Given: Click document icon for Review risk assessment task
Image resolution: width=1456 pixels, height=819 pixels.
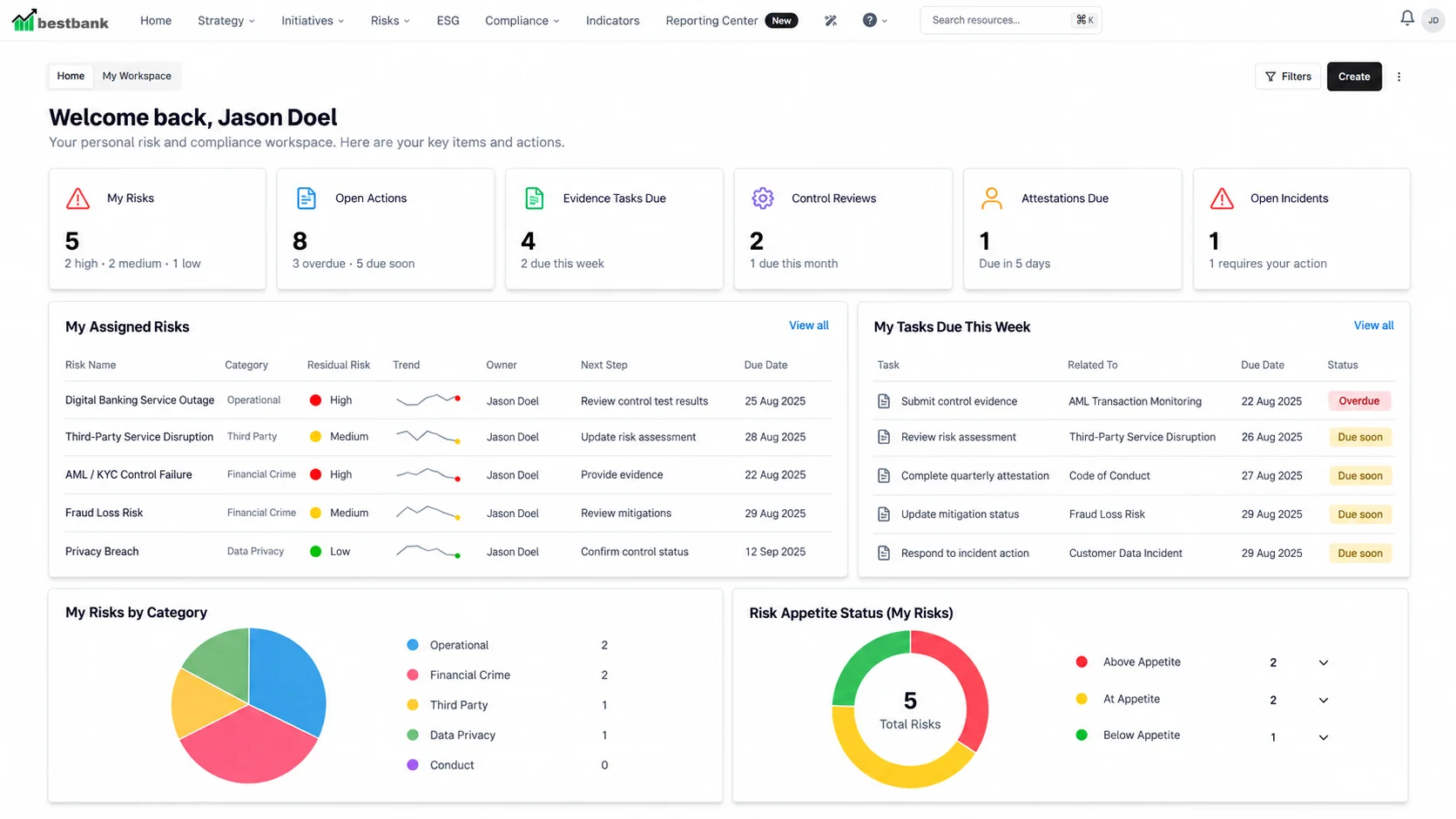Looking at the screenshot, I should pyautogui.click(x=884, y=437).
